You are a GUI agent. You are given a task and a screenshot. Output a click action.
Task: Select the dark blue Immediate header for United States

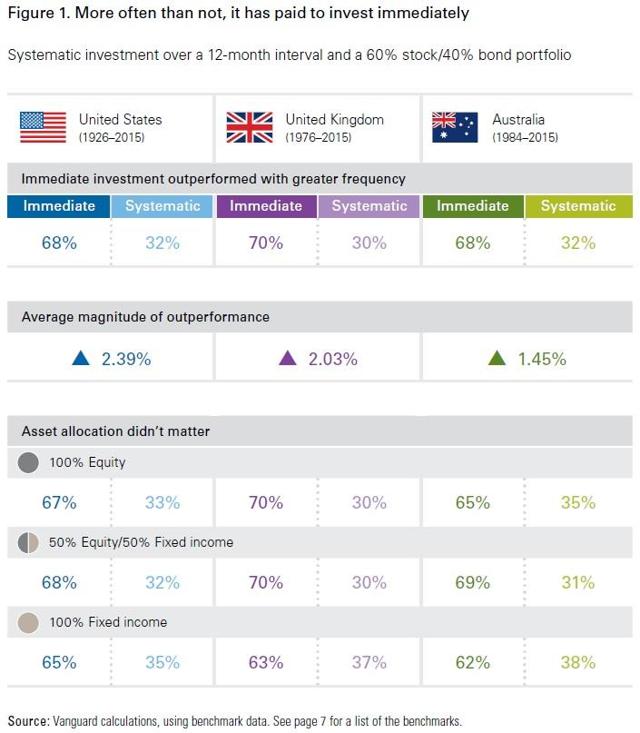[x=59, y=206]
